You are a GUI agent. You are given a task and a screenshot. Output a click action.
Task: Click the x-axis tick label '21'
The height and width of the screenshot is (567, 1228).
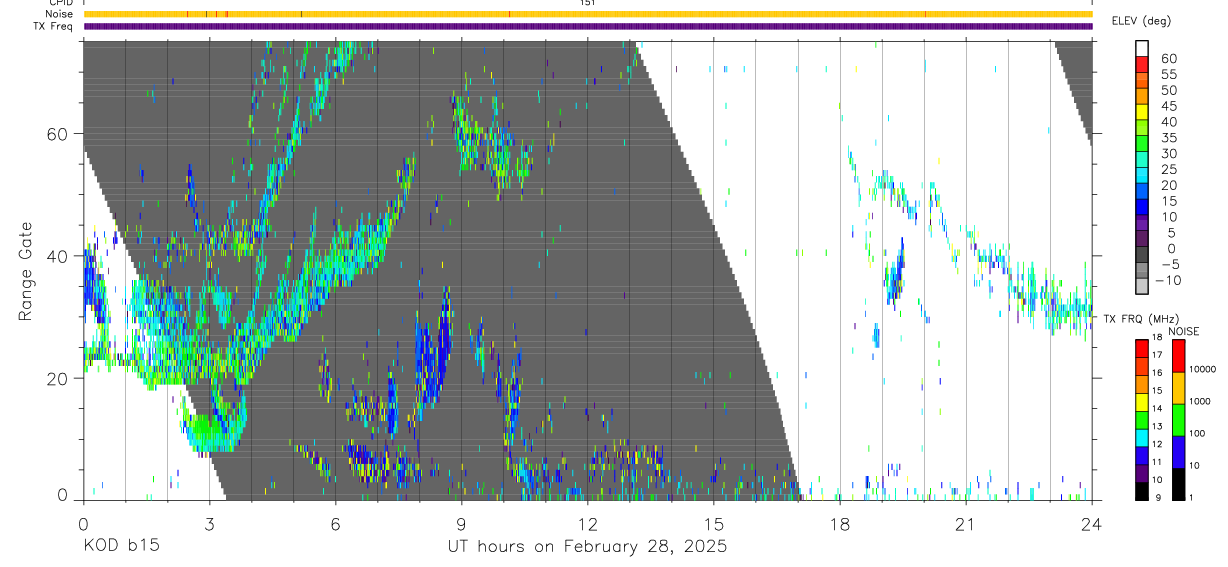click(x=966, y=523)
